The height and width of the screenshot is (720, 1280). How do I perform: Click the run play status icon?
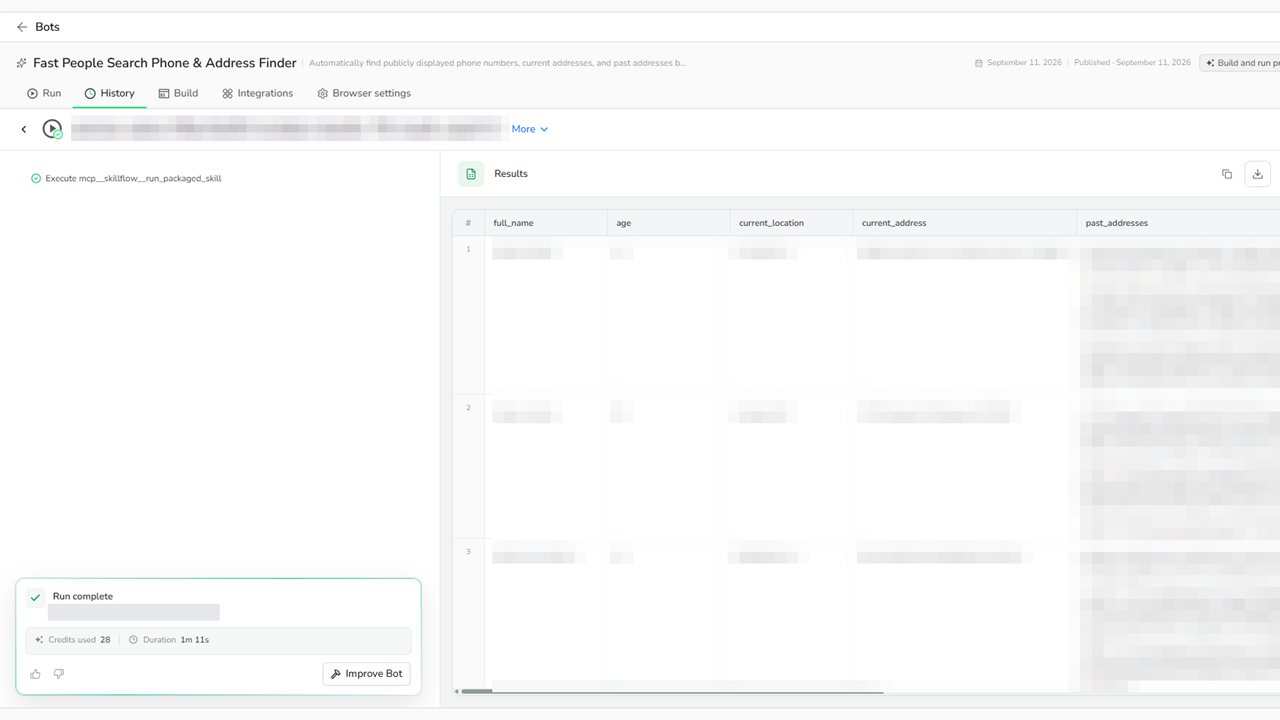point(52,129)
